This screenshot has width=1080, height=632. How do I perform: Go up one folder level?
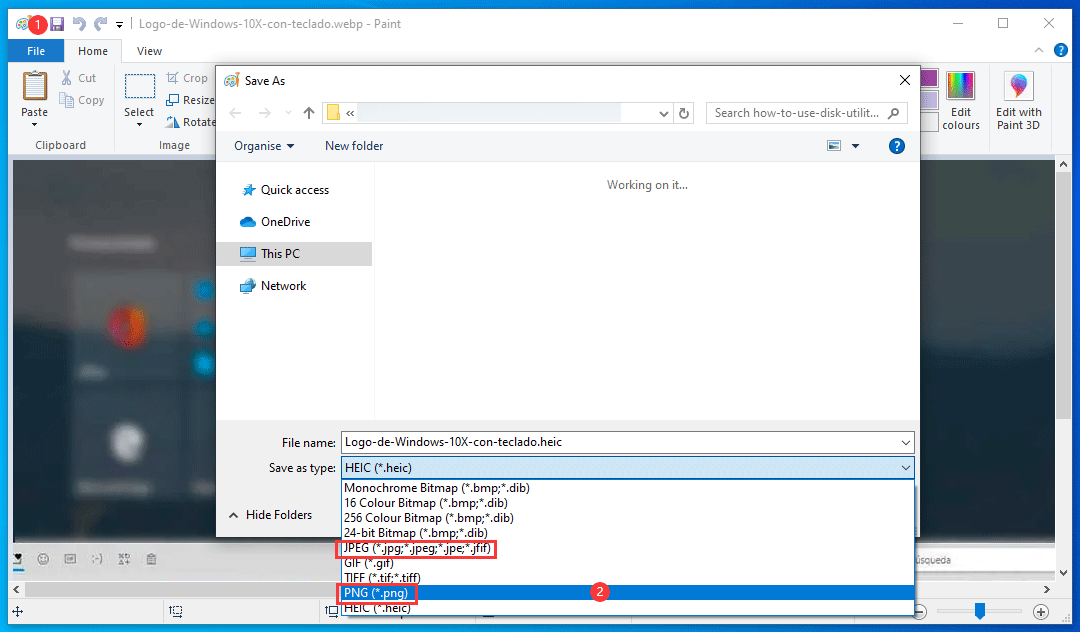(309, 113)
